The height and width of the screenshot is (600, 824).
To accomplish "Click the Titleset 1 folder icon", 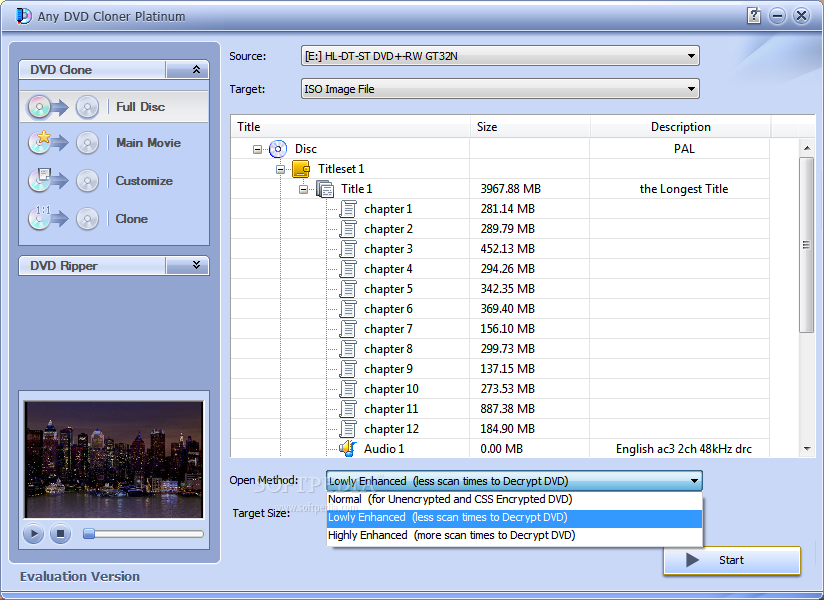I will click(301, 169).
